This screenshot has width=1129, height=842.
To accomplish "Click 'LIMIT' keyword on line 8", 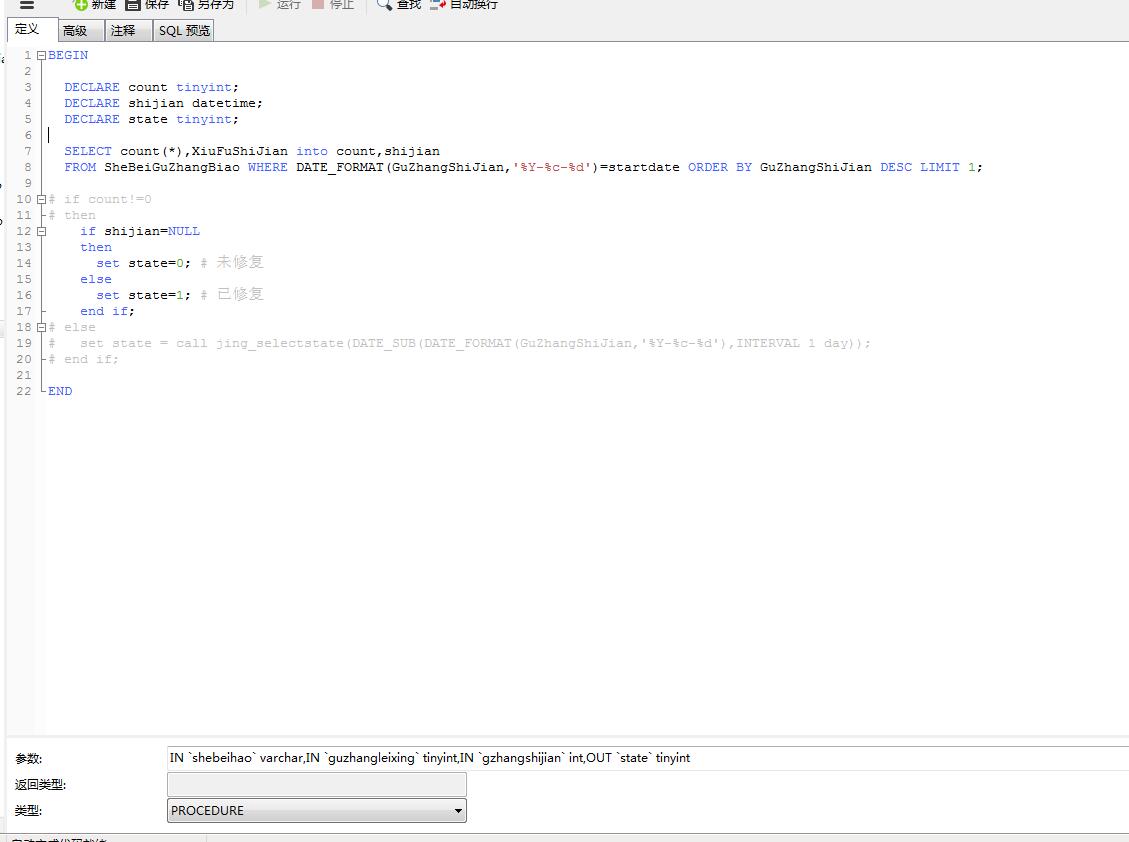I will click(940, 167).
